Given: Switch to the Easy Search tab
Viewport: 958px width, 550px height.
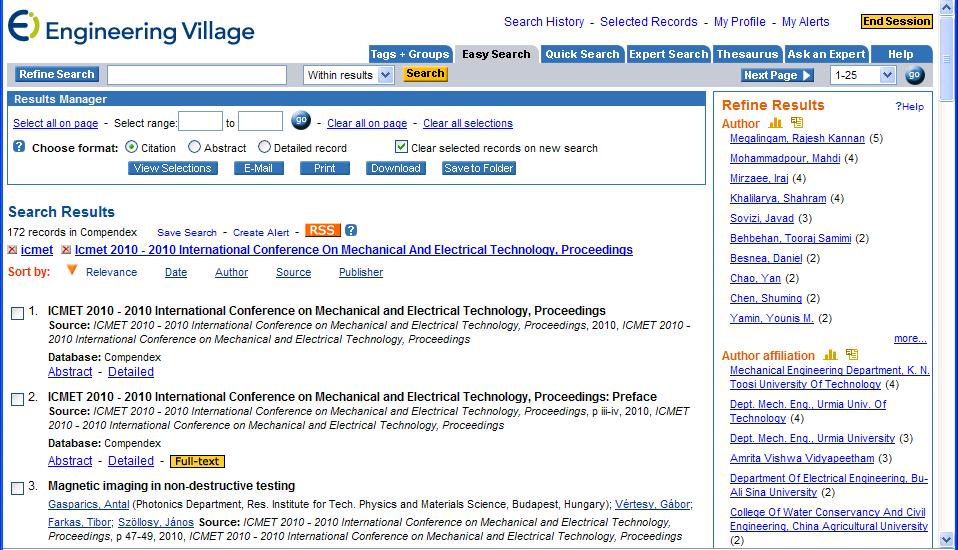Looking at the screenshot, I should pyautogui.click(x=496, y=54).
